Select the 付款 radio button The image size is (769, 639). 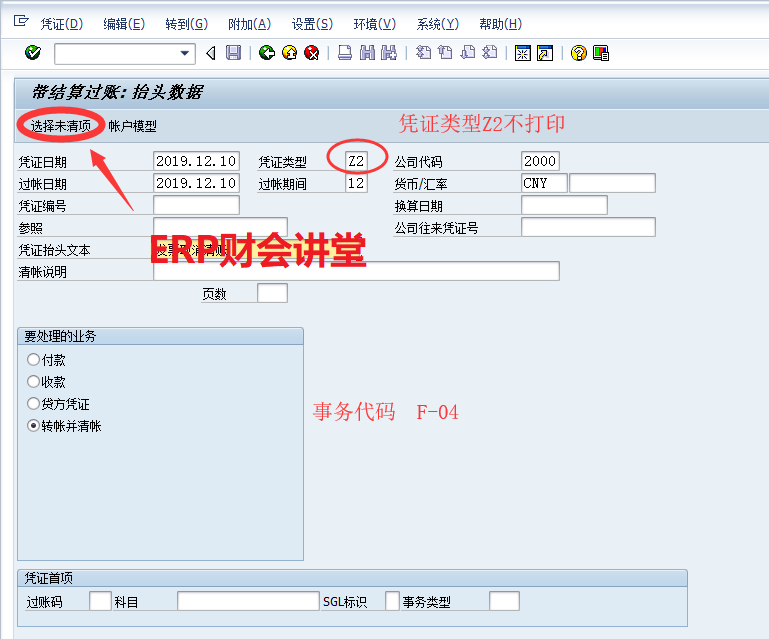point(34,360)
